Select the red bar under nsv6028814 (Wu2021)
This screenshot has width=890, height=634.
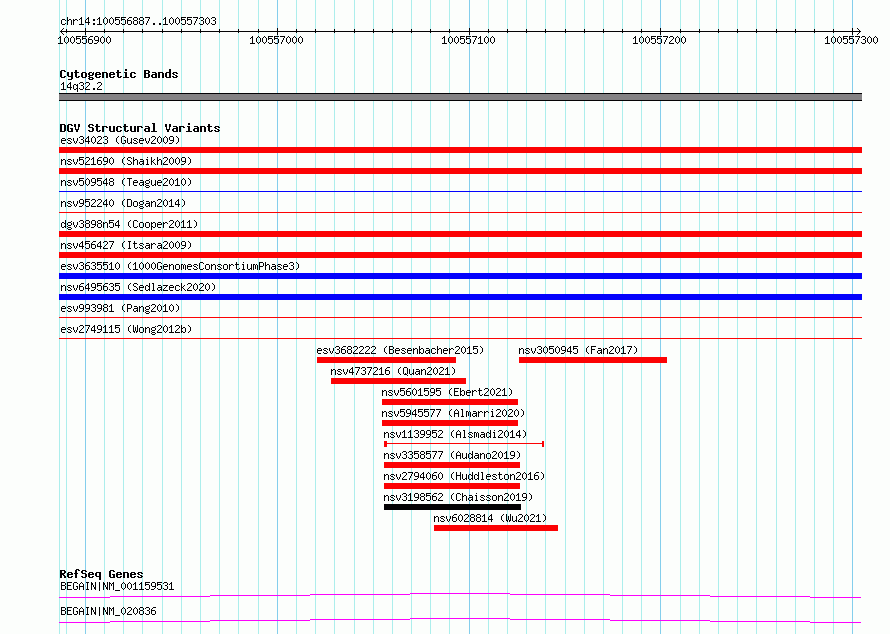pos(496,528)
